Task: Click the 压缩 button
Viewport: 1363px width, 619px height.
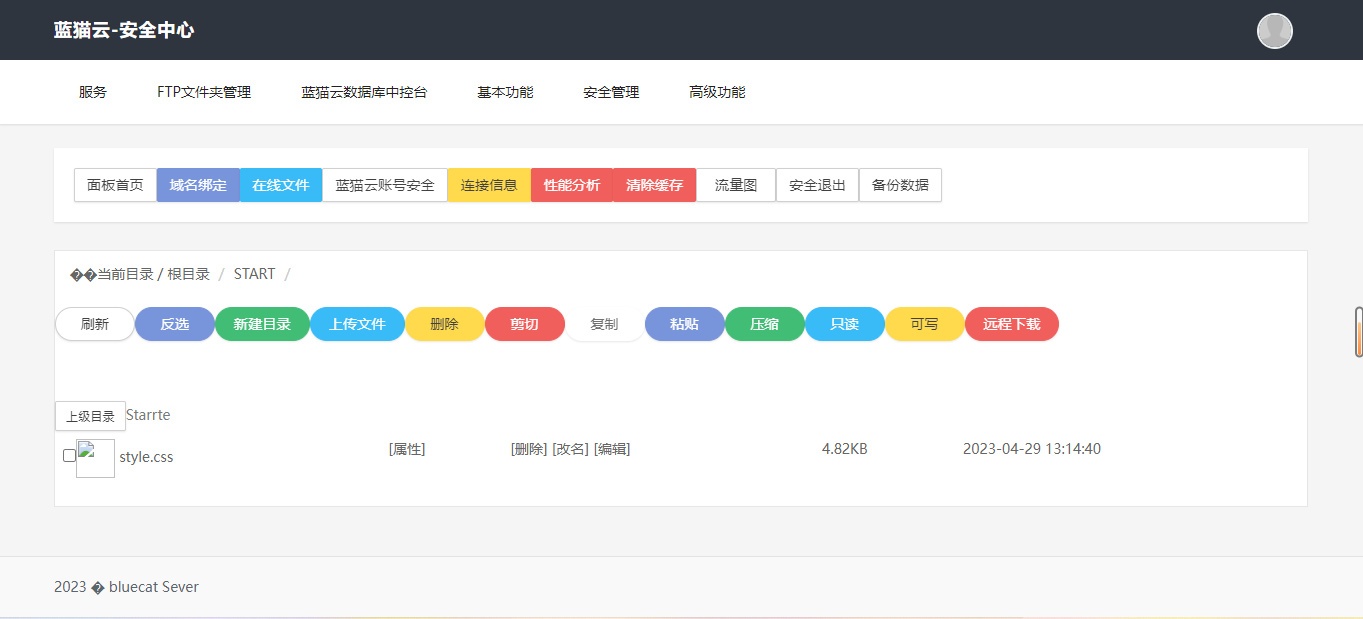Action: [x=765, y=324]
